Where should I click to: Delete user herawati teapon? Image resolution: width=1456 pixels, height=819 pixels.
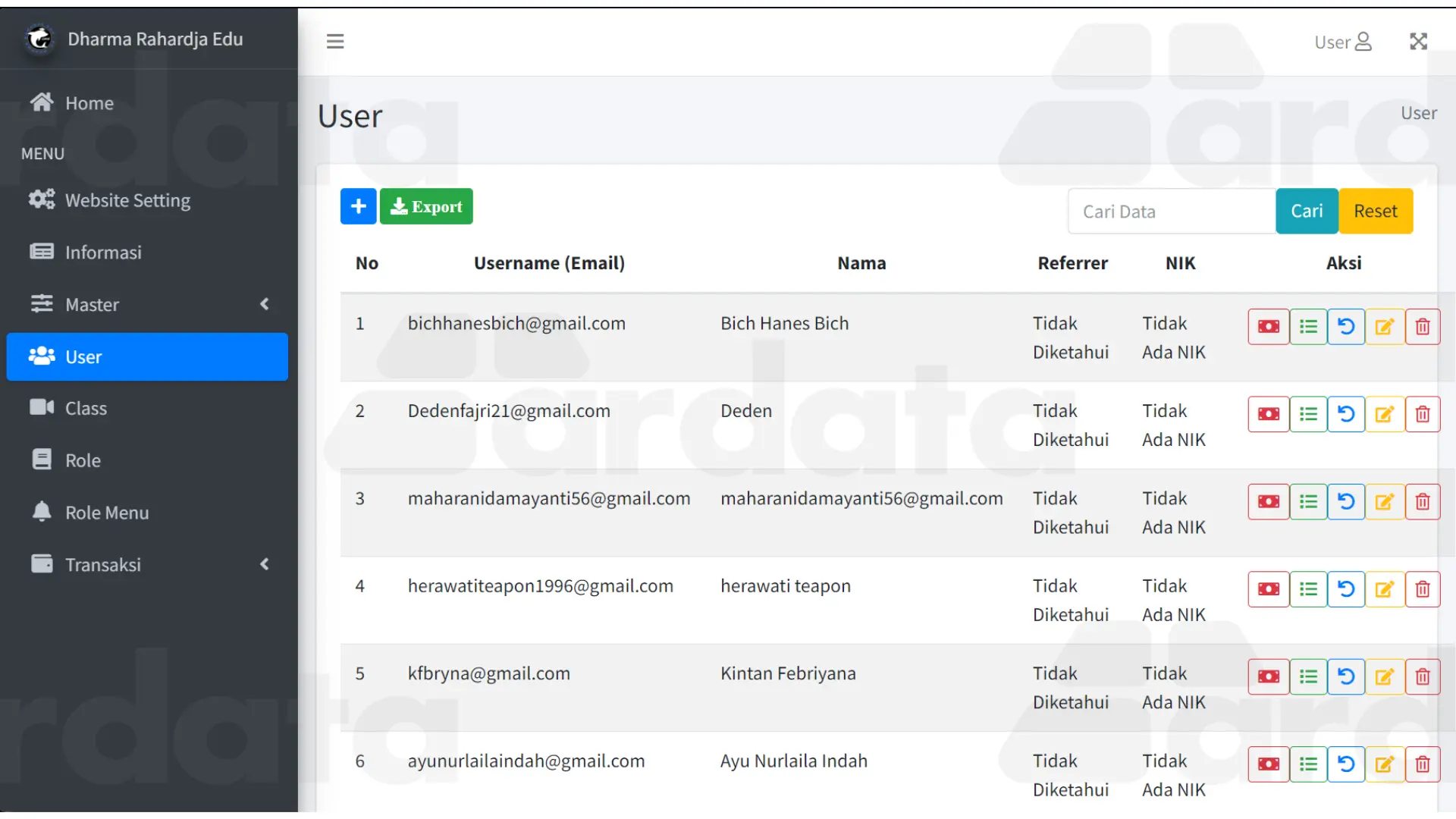[x=1423, y=589]
